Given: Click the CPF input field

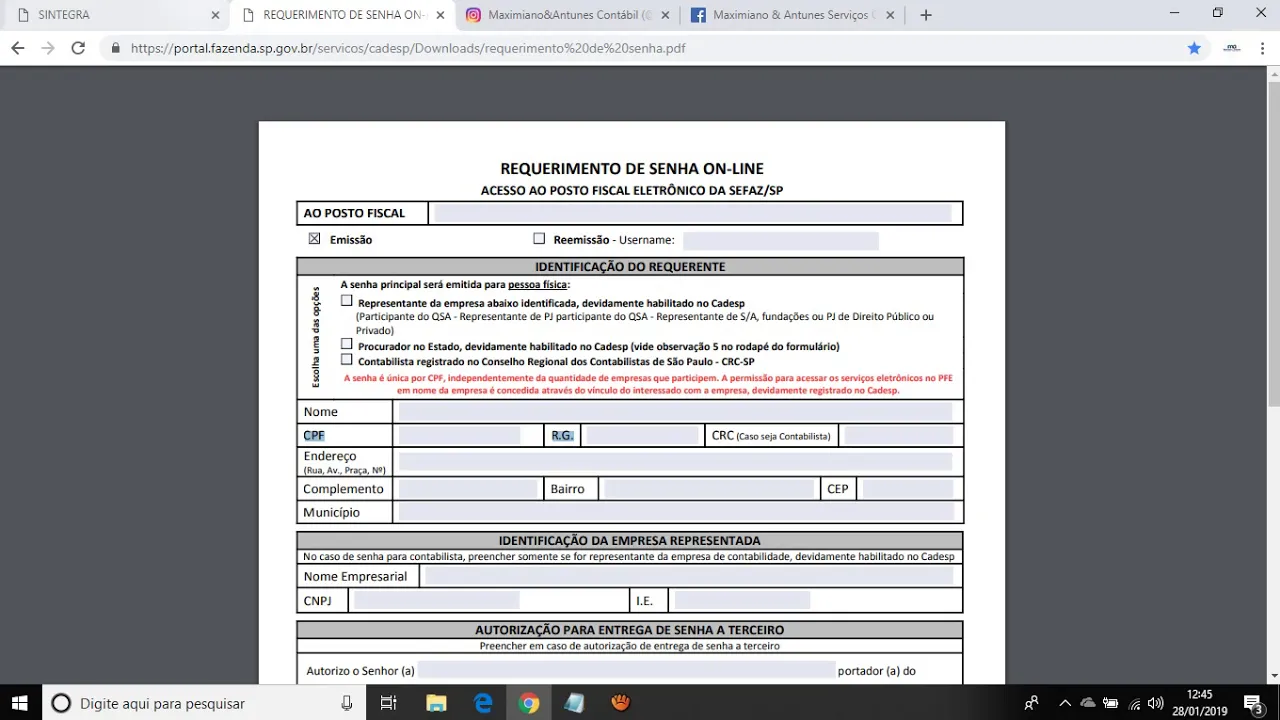Looking at the screenshot, I should click(459, 435).
